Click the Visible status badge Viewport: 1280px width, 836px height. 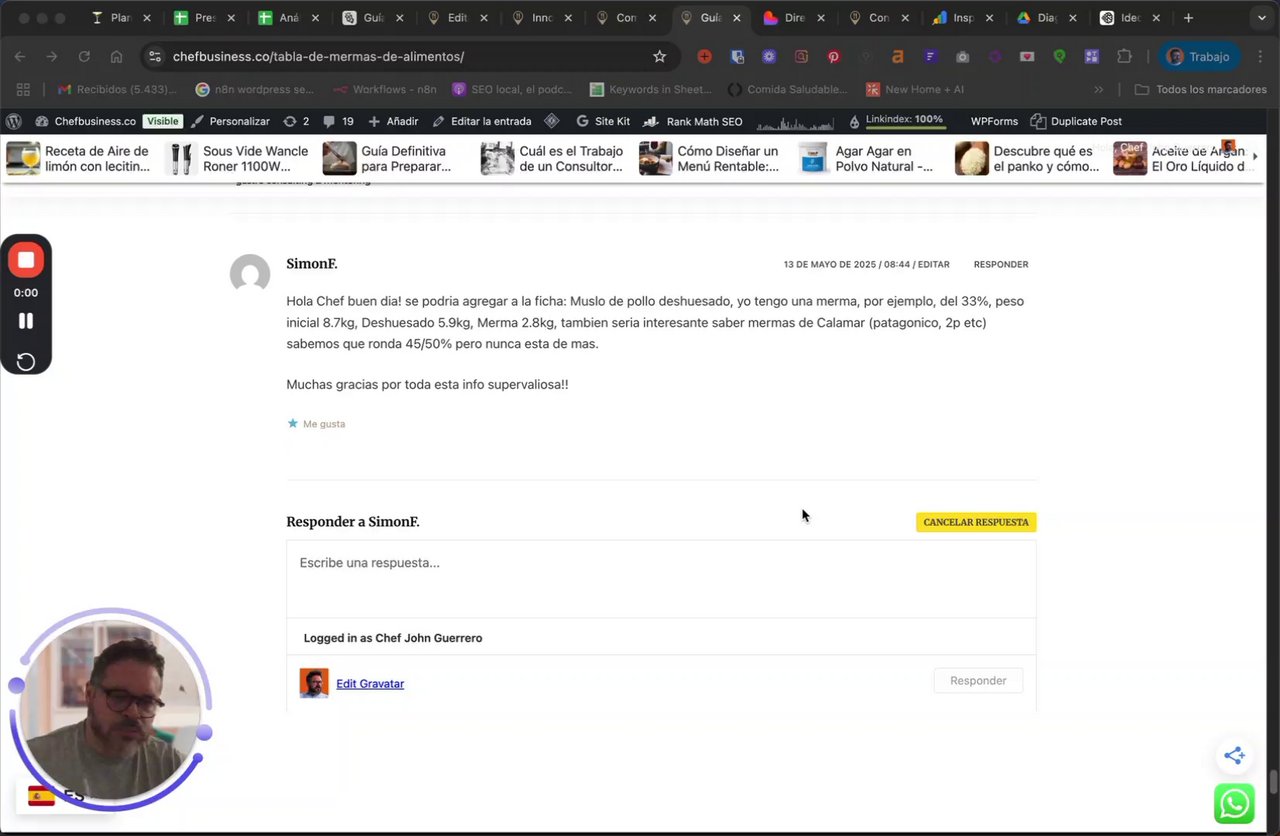coord(162,121)
